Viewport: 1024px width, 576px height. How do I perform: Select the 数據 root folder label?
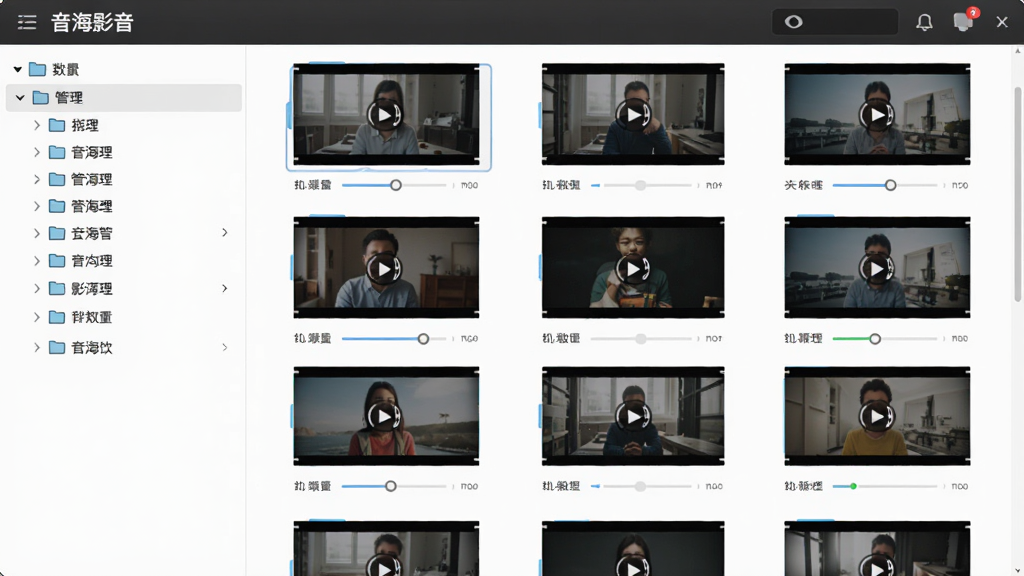66,69
